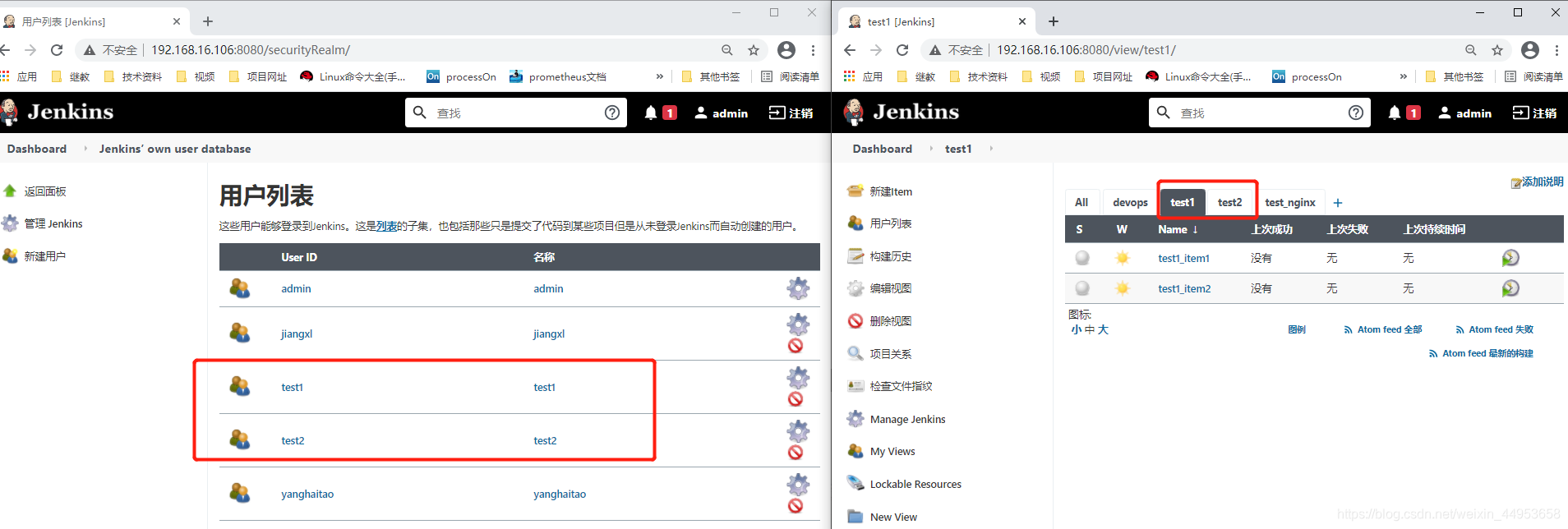Delete test1 user via red icon
This screenshot has height=529, width=1568.
796,399
